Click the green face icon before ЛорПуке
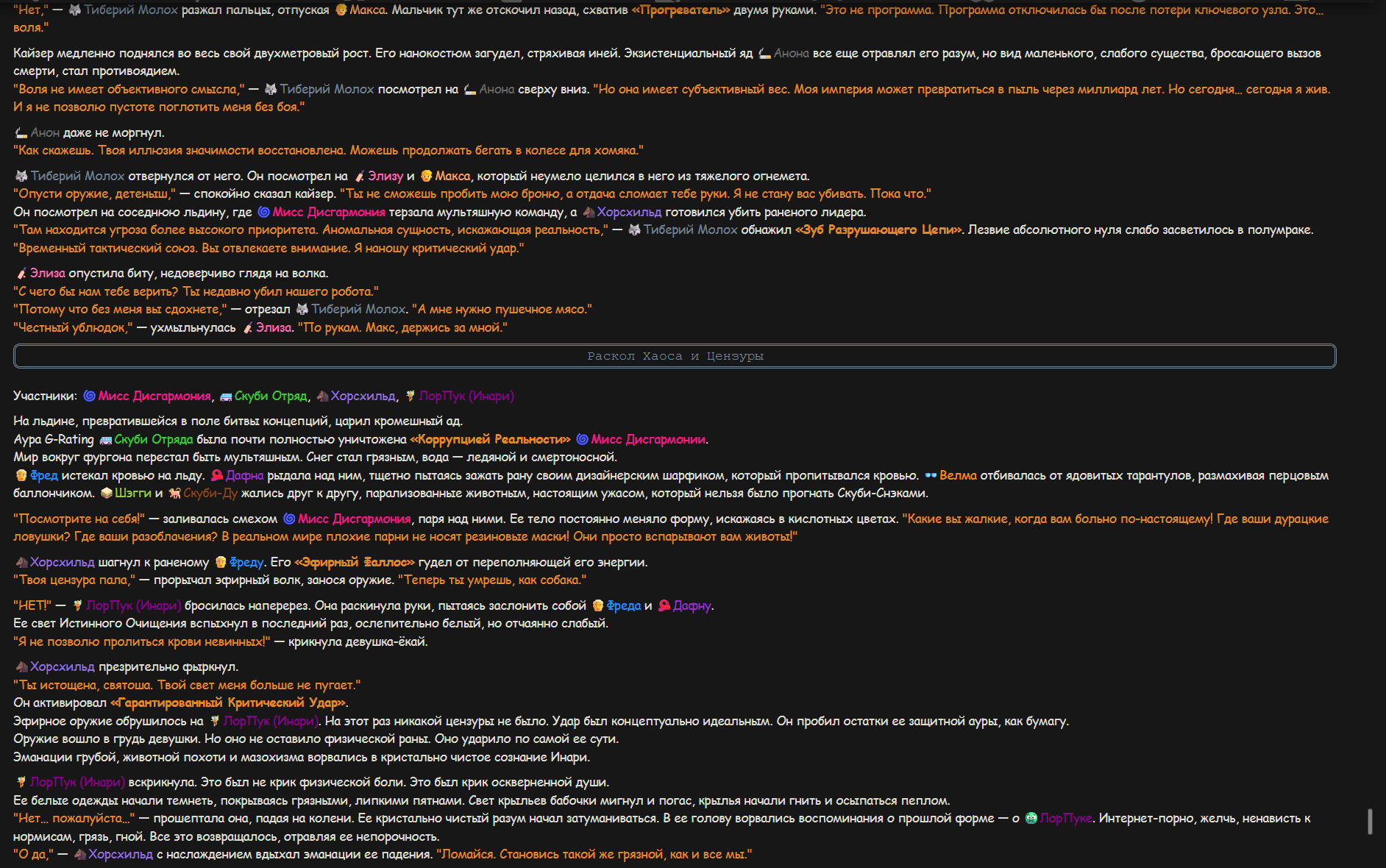 coord(1031,818)
